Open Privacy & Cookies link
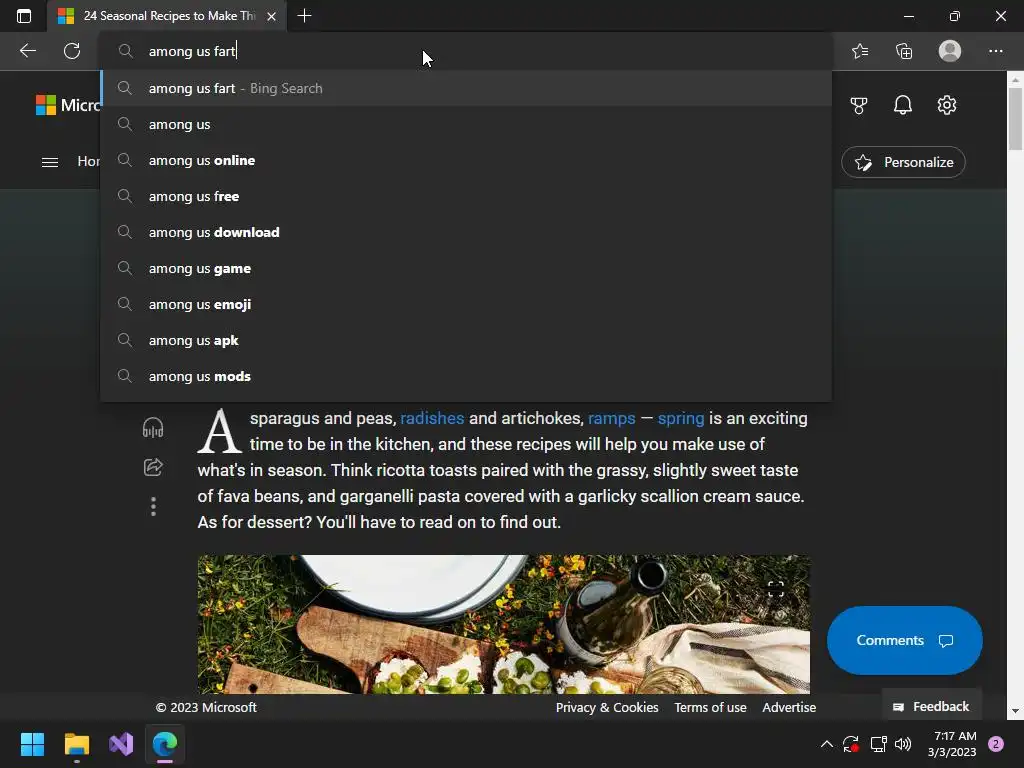Viewport: 1024px width, 768px height. 607,707
